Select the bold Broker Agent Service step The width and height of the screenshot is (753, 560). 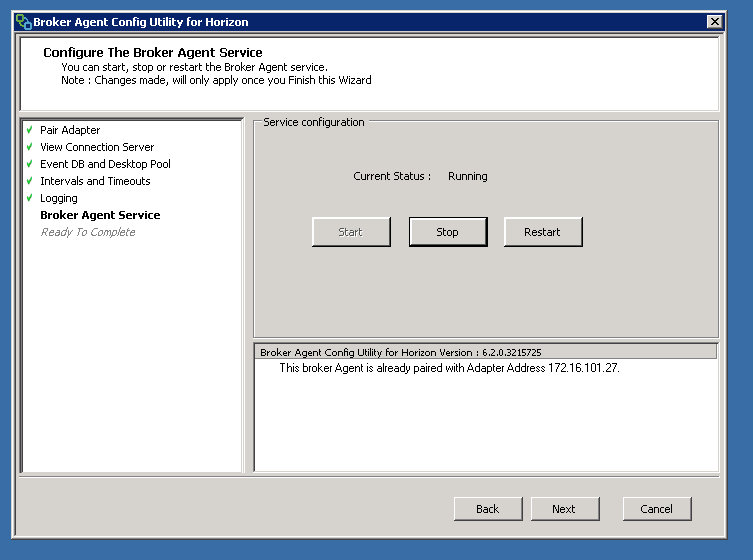(100, 215)
